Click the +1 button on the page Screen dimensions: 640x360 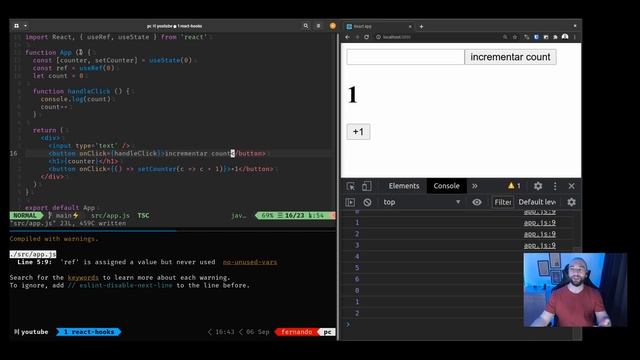358,132
